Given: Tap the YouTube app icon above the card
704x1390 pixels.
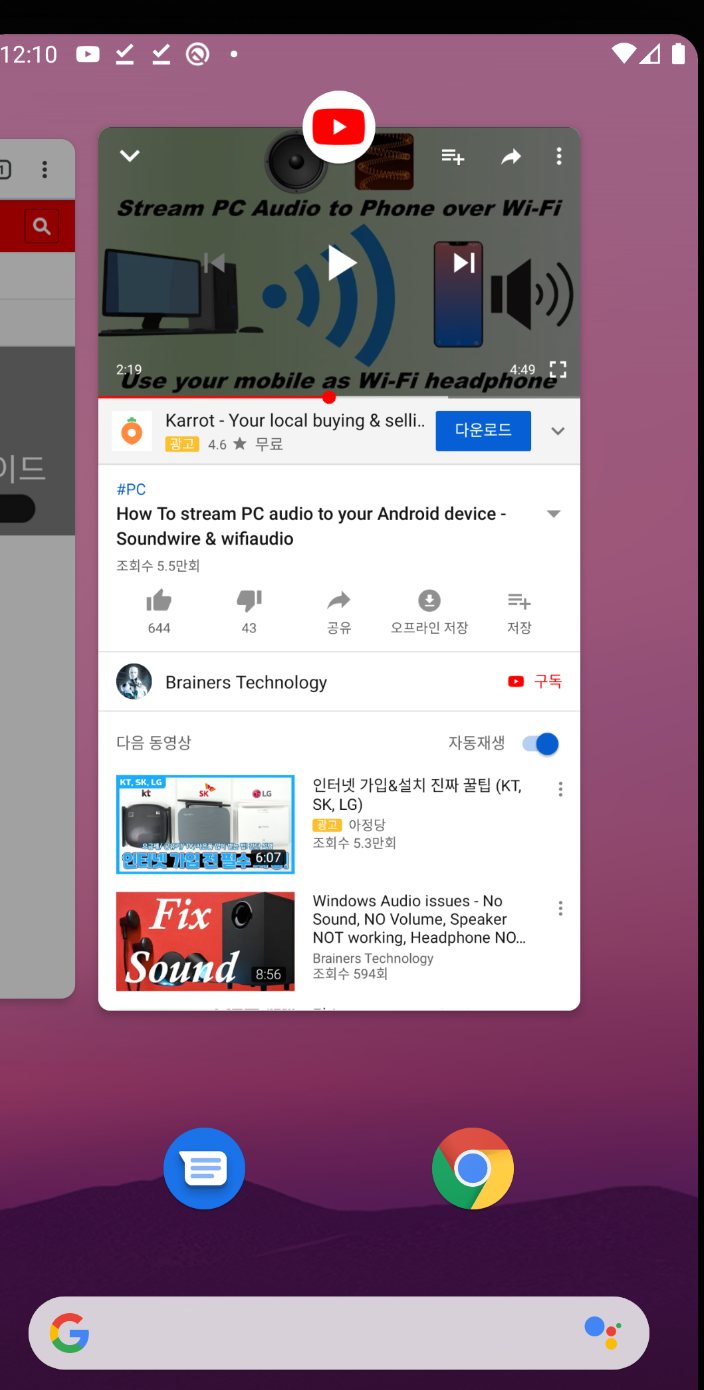Looking at the screenshot, I should point(339,127).
